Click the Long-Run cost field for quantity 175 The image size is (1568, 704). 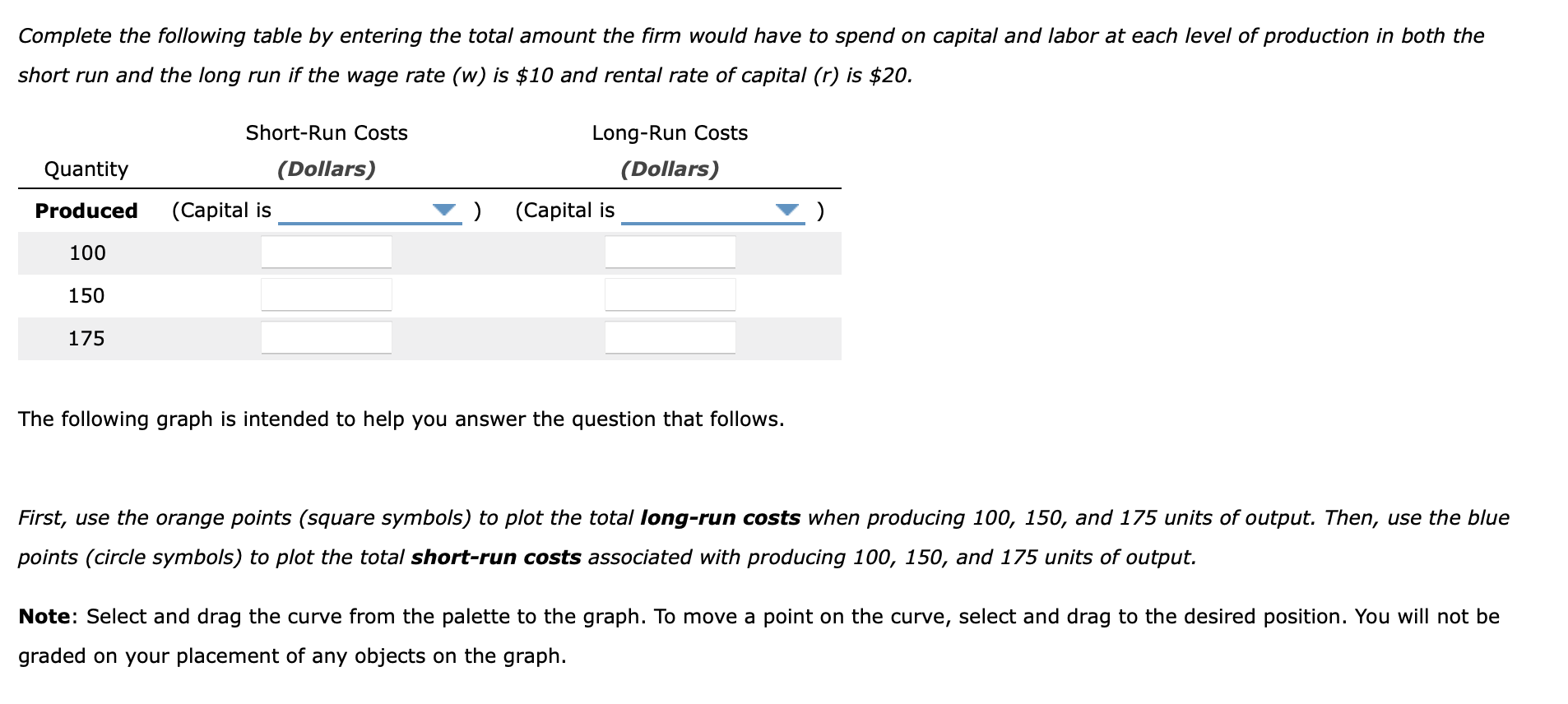[x=669, y=337]
